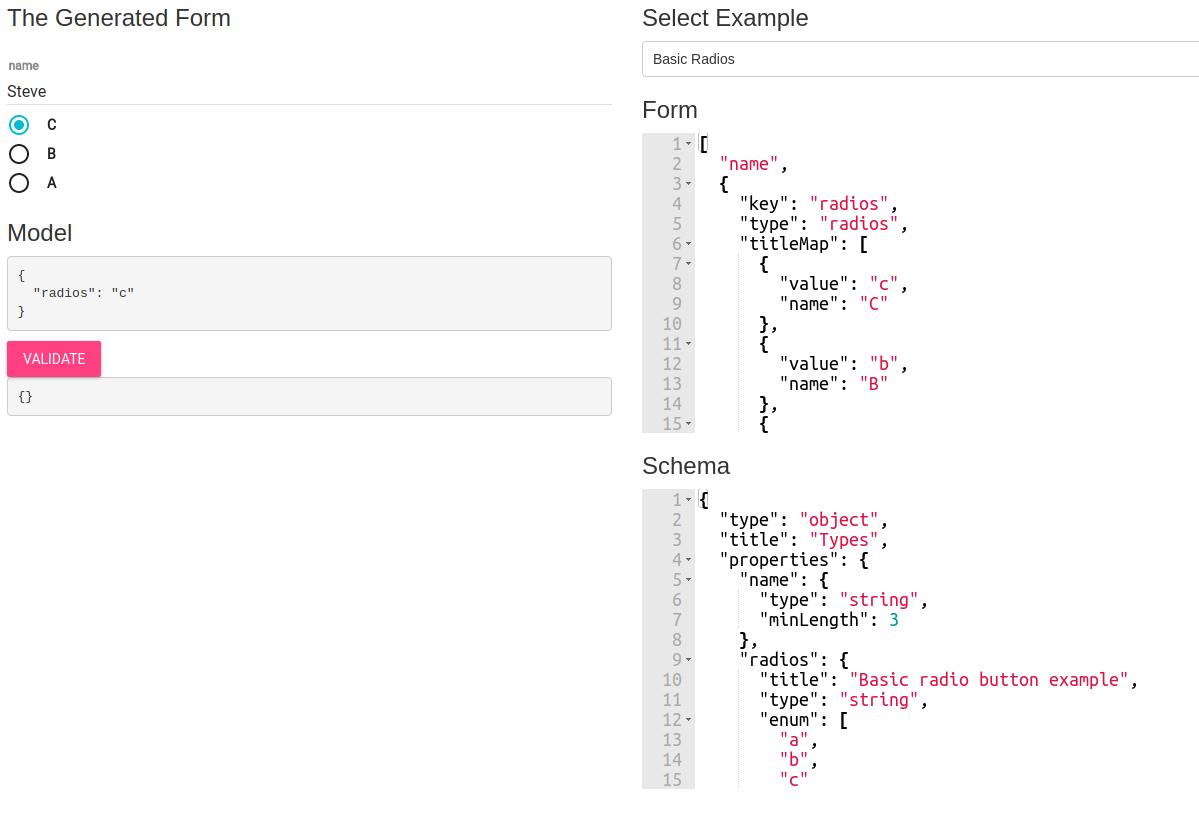Fold the name block at Schema line 5
The height and width of the screenshot is (814, 1199).
pos(689,580)
